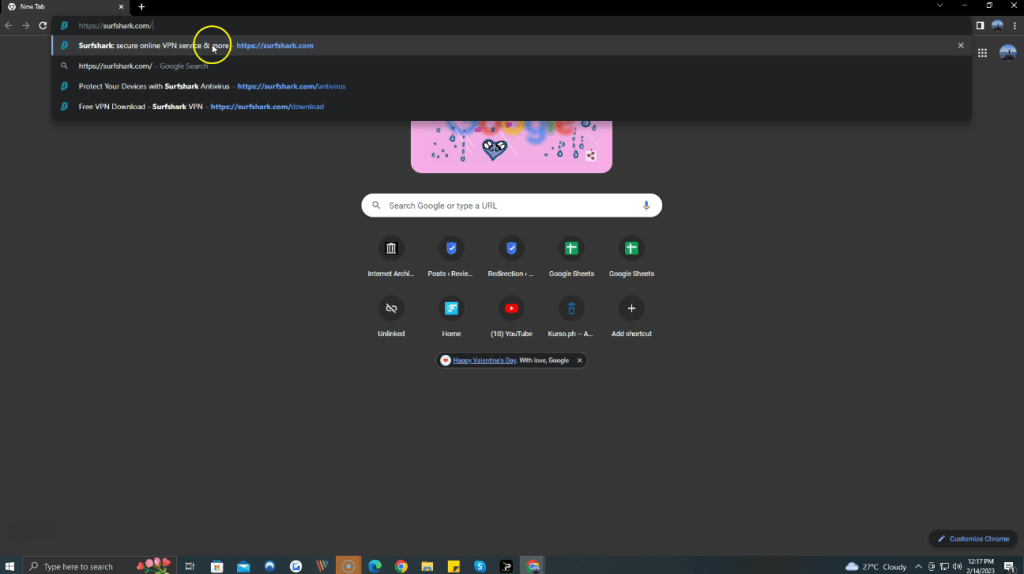This screenshot has width=1024, height=574.
Task: Open Skype from the taskbar
Action: coord(480,566)
